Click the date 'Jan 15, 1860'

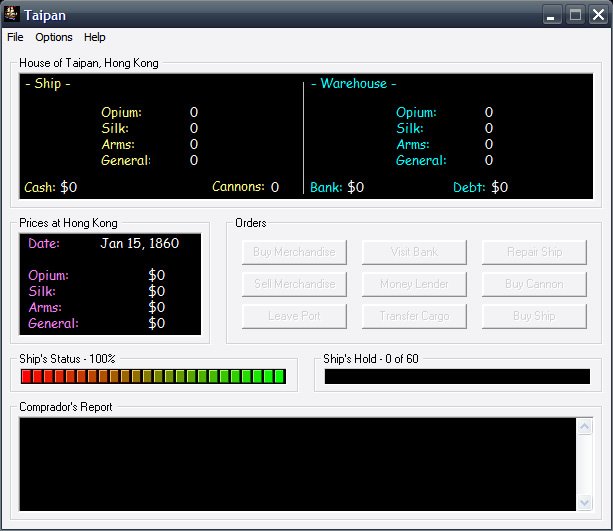point(140,243)
